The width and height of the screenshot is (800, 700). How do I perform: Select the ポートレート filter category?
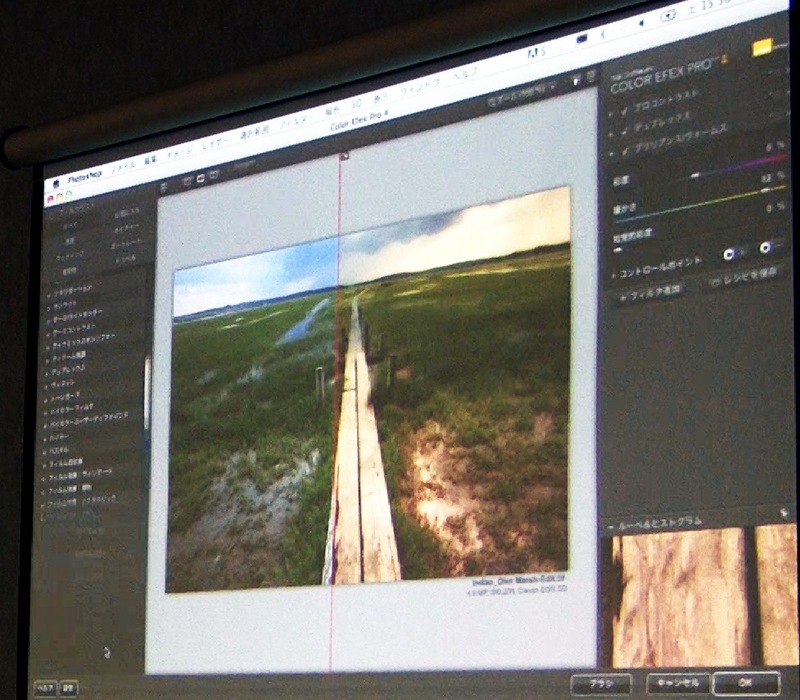126,244
